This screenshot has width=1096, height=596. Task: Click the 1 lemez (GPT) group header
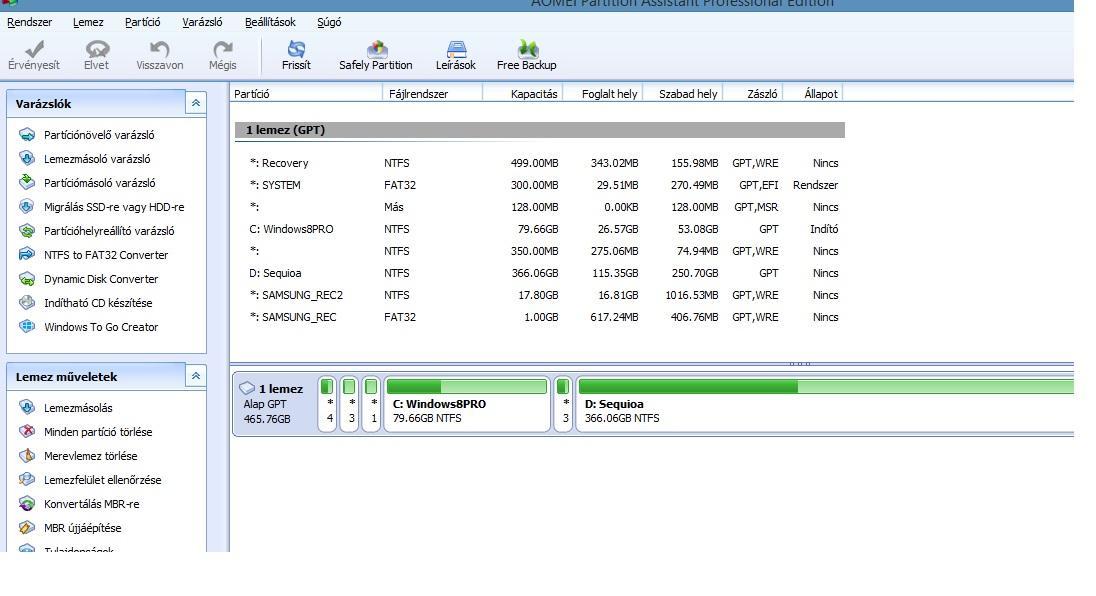(x=540, y=130)
